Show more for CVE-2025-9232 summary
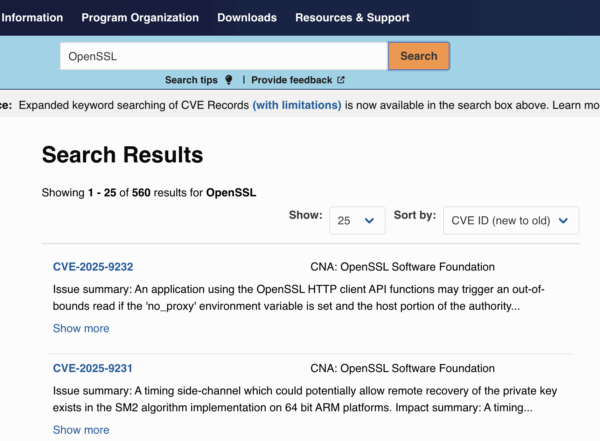Image resolution: width=600 pixels, height=441 pixels. point(81,328)
